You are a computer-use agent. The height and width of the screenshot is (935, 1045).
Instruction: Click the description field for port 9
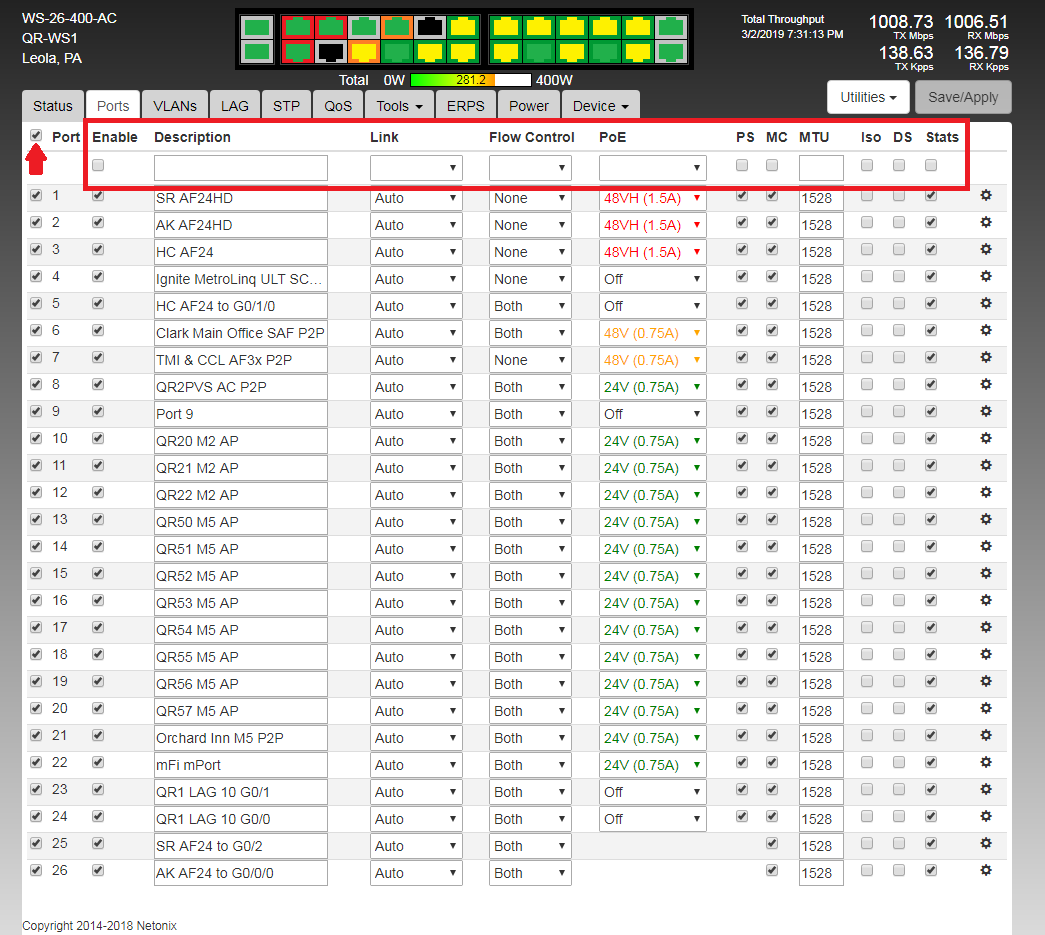point(241,414)
